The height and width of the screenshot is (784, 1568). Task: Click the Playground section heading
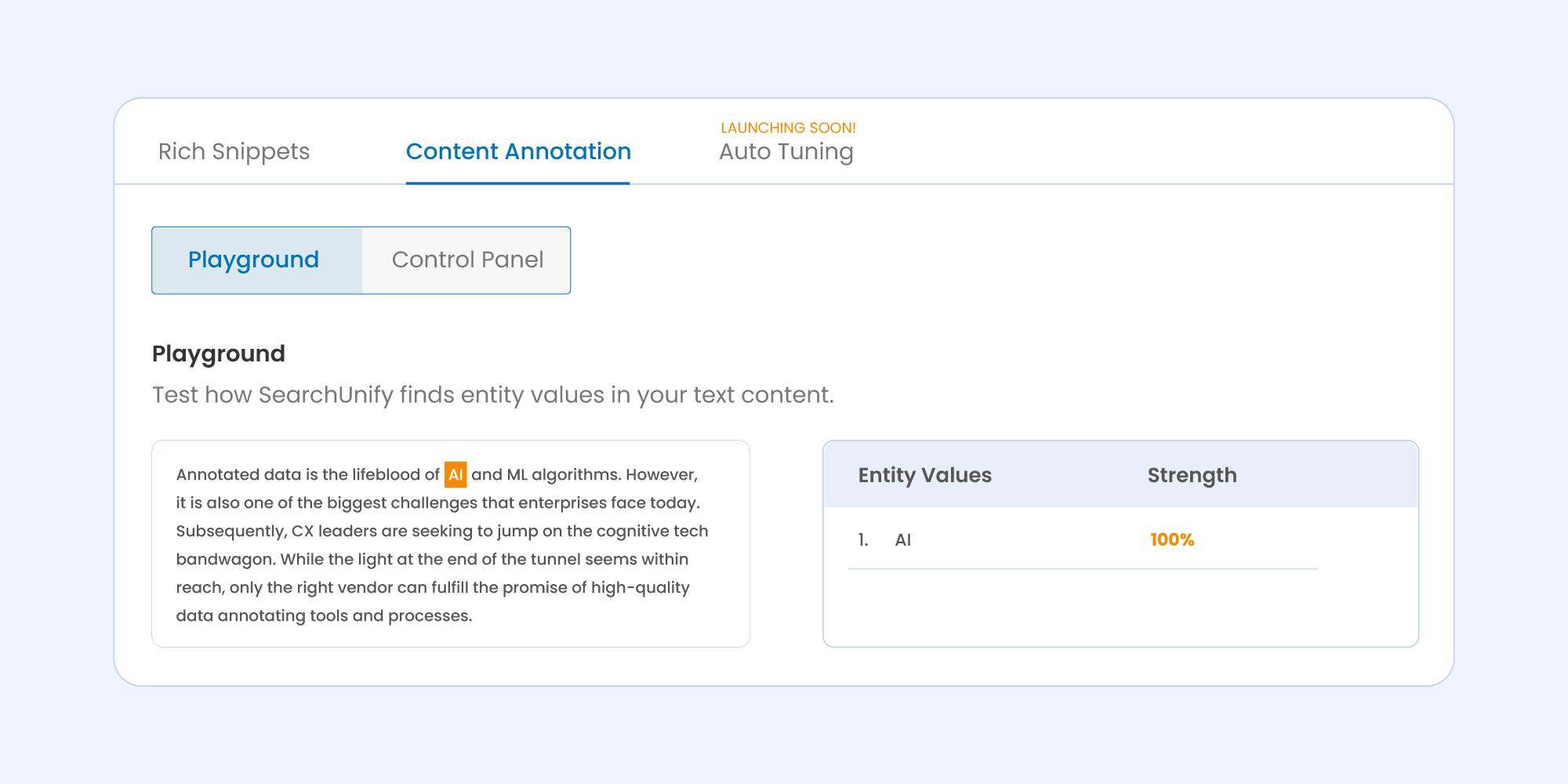pyautogui.click(x=219, y=354)
